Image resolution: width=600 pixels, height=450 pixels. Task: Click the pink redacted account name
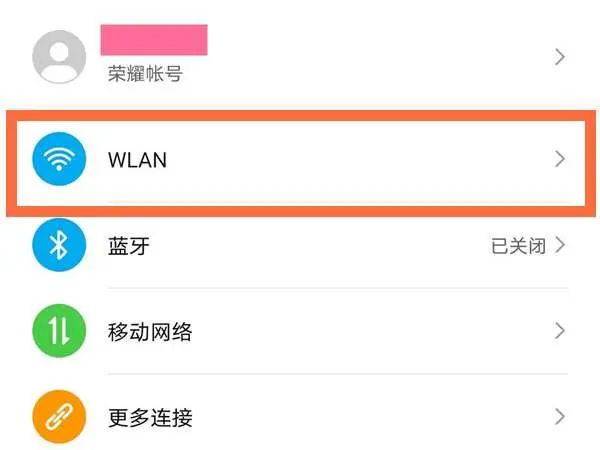pyautogui.click(x=154, y=41)
